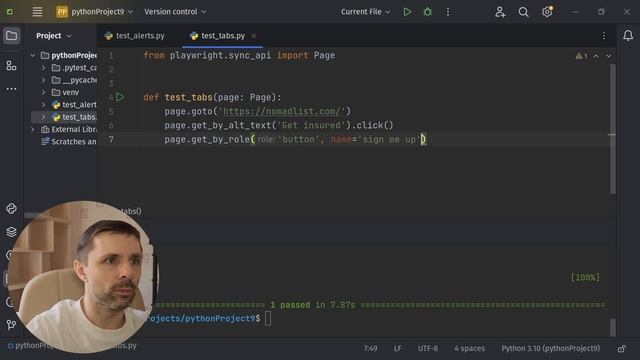Show more tool windows ellipsis
640x360 pixels.
click(x=11, y=89)
